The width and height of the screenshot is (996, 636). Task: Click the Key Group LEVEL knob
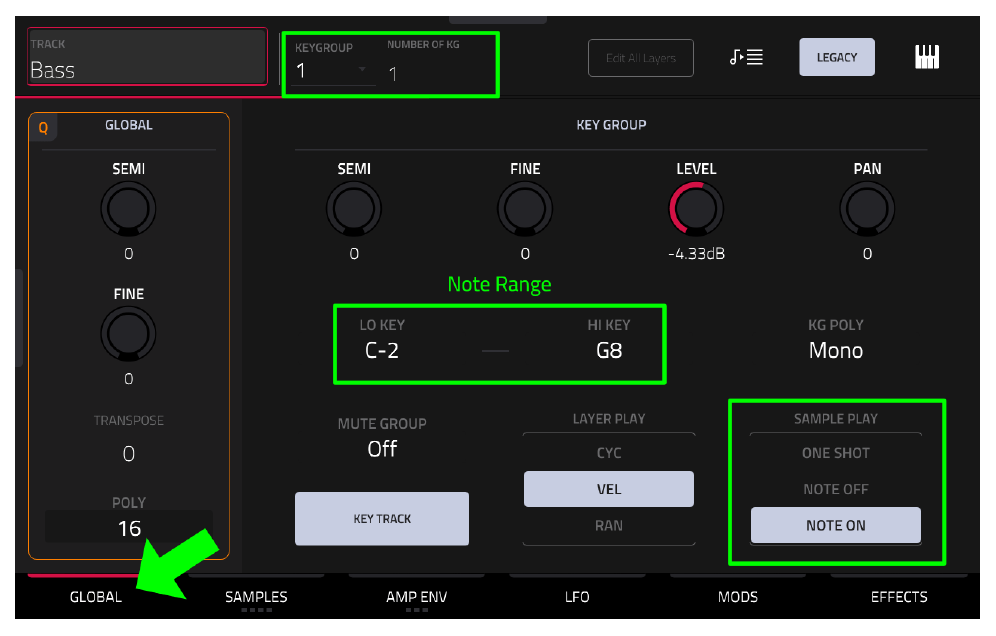pyautogui.click(x=696, y=208)
